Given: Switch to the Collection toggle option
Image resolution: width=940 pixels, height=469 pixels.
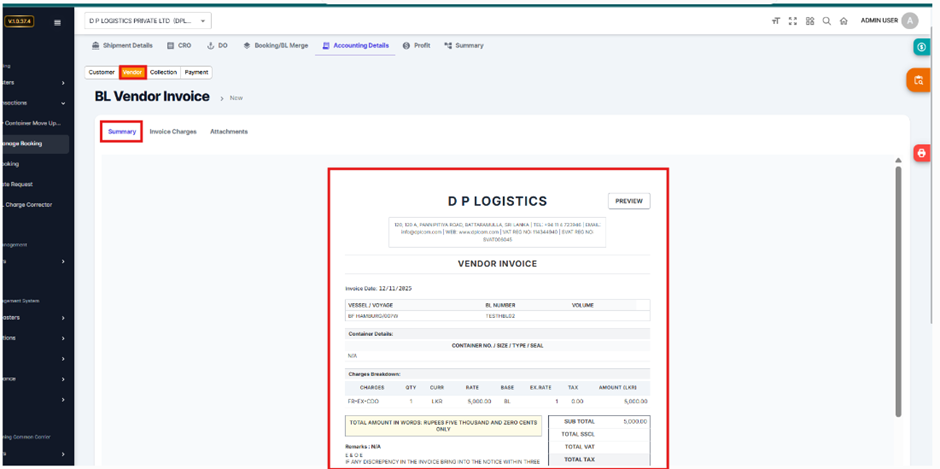Looking at the screenshot, I should pos(164,72).
